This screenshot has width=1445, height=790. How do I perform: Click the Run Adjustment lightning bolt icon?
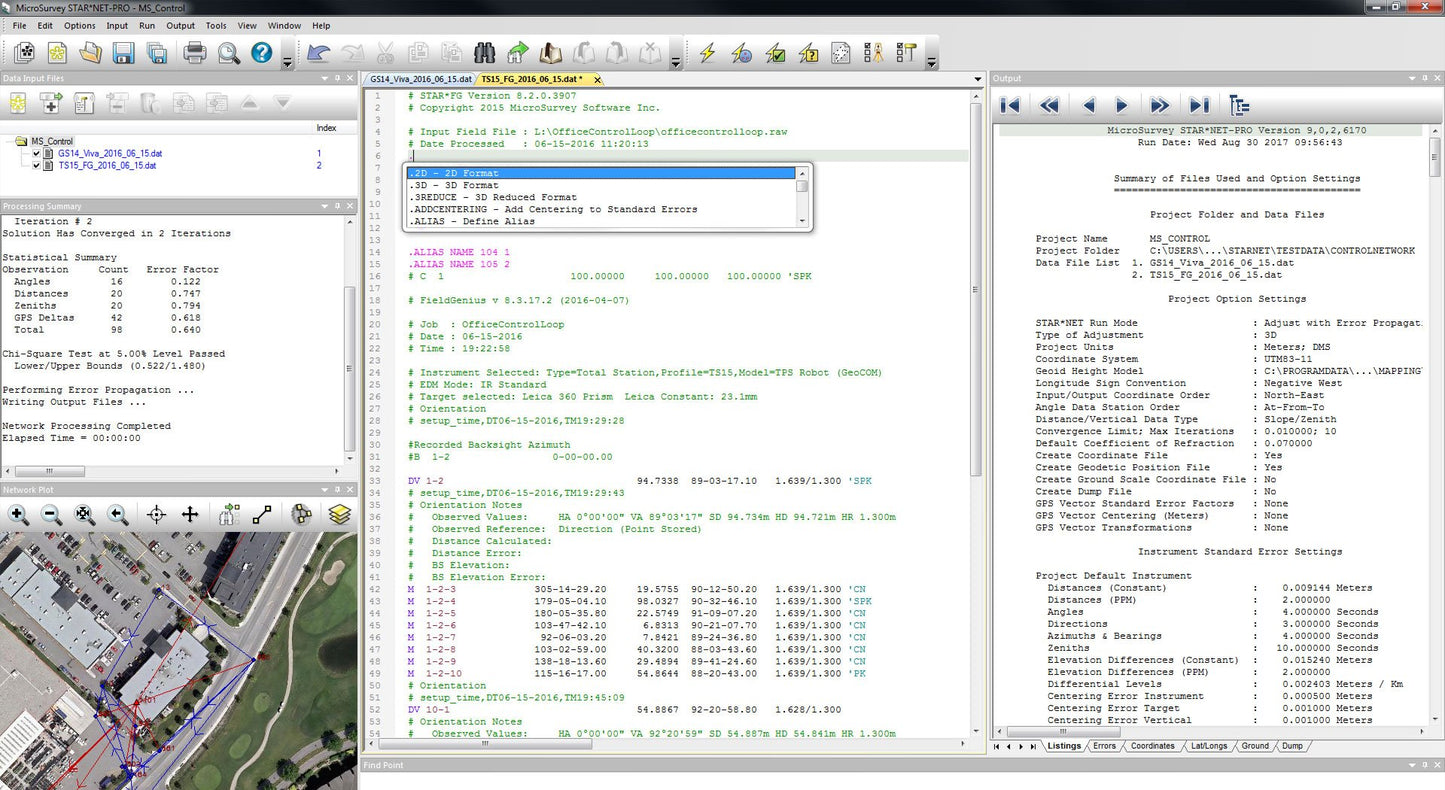(707, 53)
